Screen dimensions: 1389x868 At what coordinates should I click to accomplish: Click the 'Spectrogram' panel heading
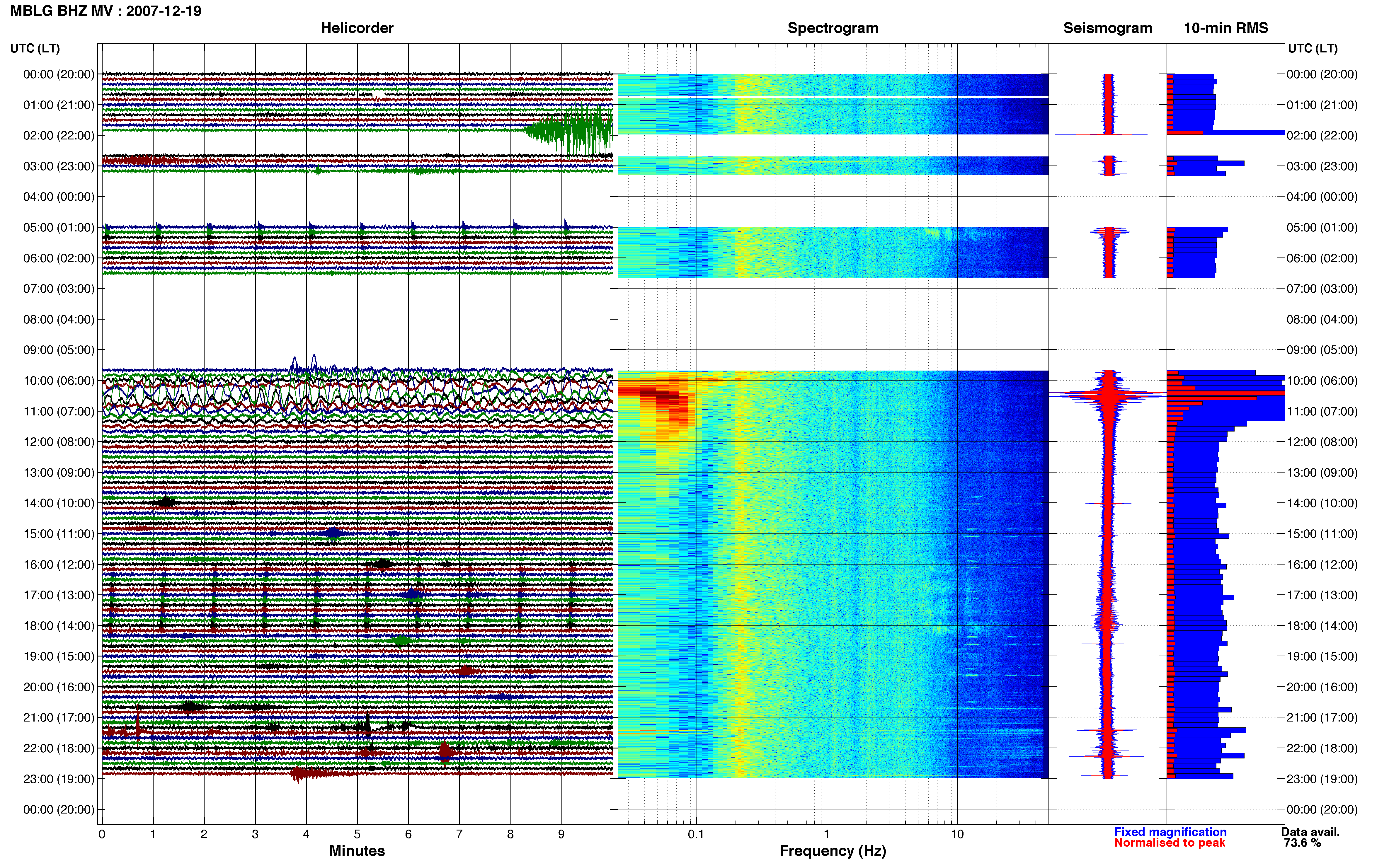[833, 28]
